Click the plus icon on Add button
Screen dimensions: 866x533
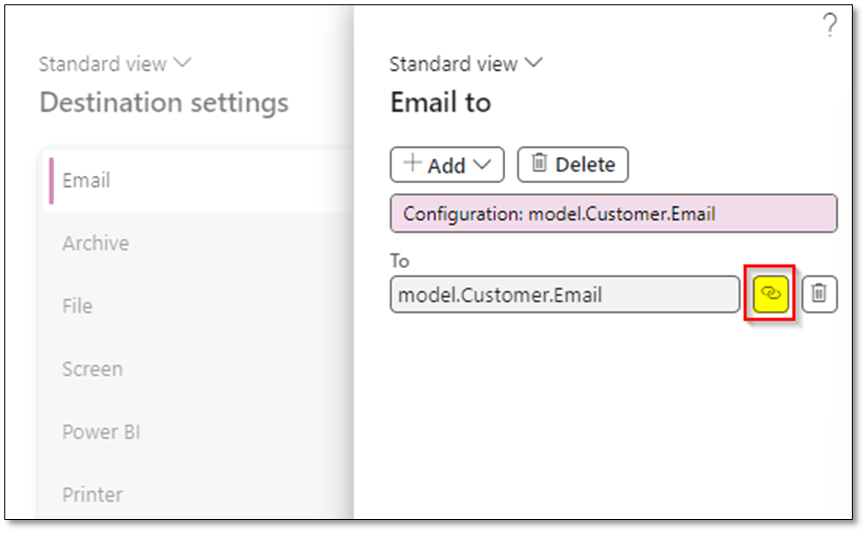pyautogui.click(x=412, y=164)
